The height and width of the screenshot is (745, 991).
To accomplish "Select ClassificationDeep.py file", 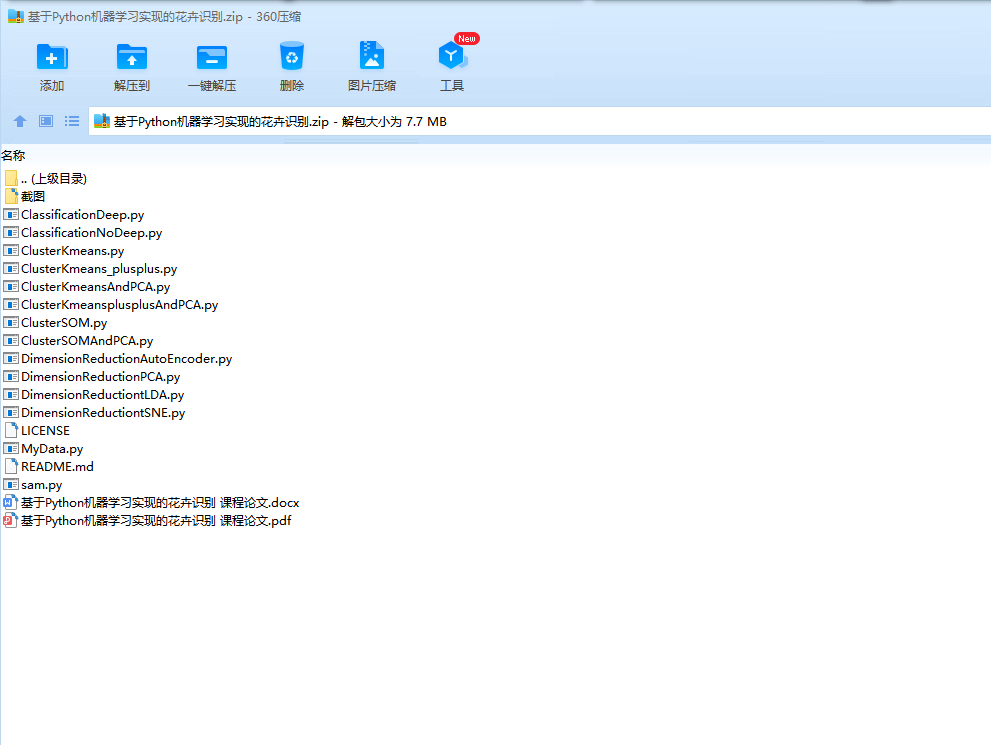I will (x=74, y=215).
